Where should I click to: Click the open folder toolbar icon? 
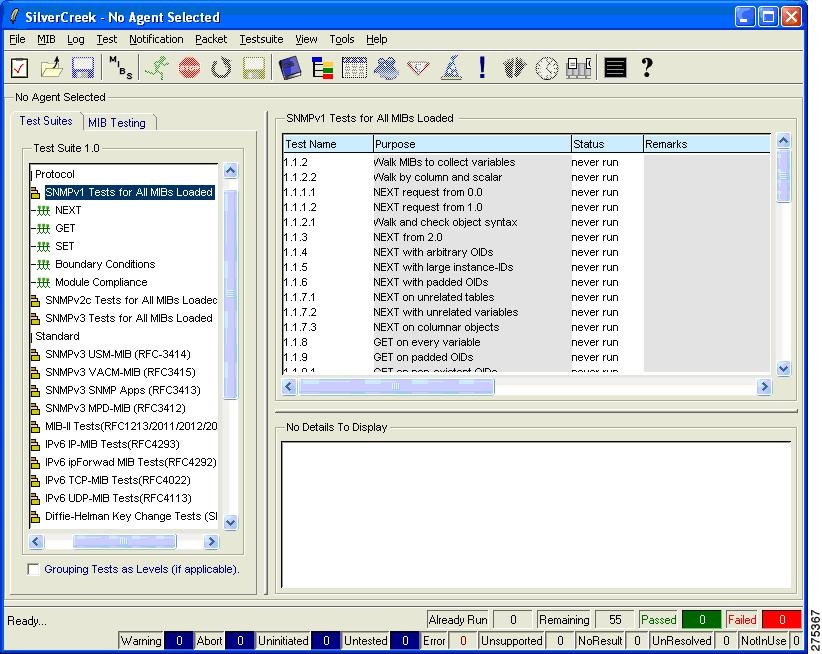pos(52,68)
